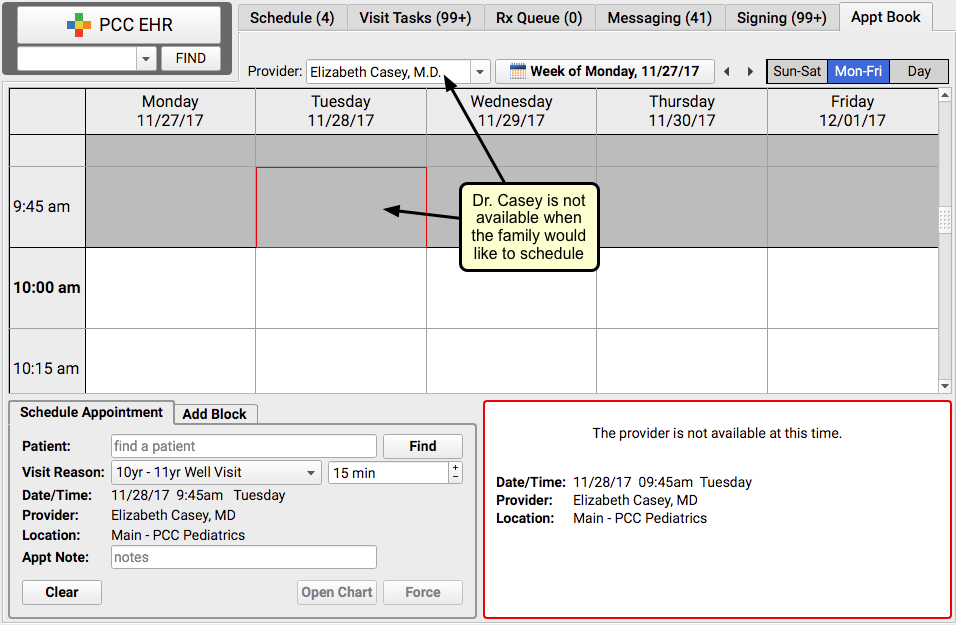Click the Monday 11/27/17 column header
The image size is (956, 625).
coord(170,111)
